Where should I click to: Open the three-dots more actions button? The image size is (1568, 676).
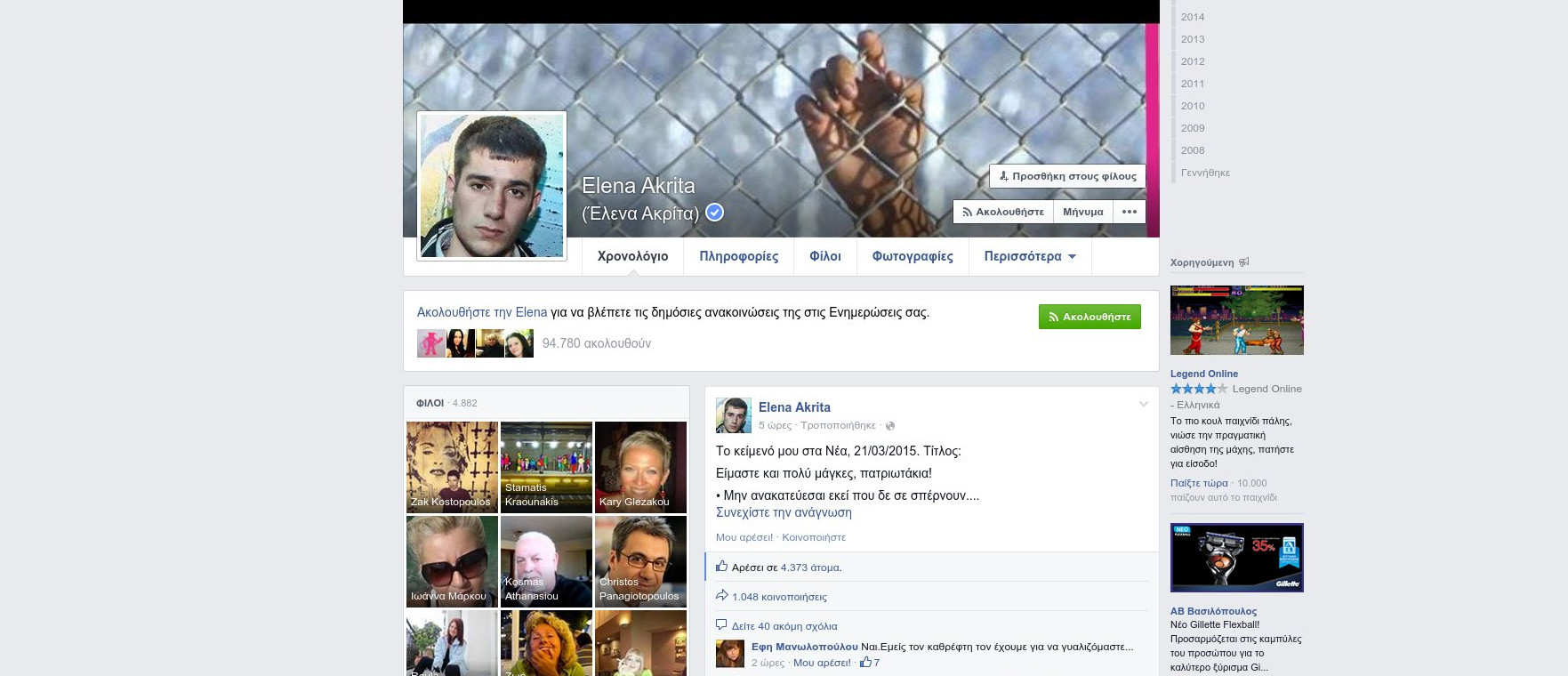point(1130,212)
